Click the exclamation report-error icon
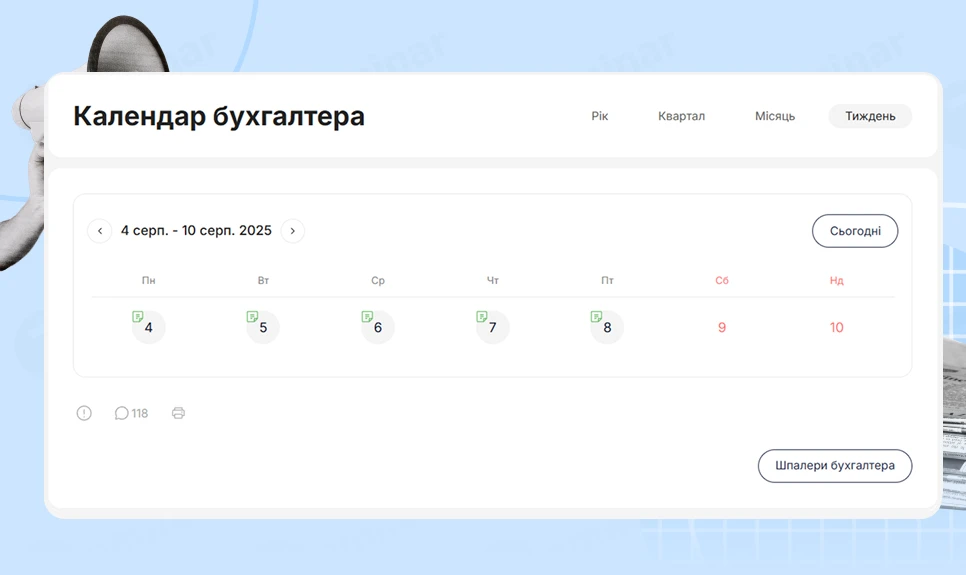Viewport: 966px width, 575px height. pos(84,413)
